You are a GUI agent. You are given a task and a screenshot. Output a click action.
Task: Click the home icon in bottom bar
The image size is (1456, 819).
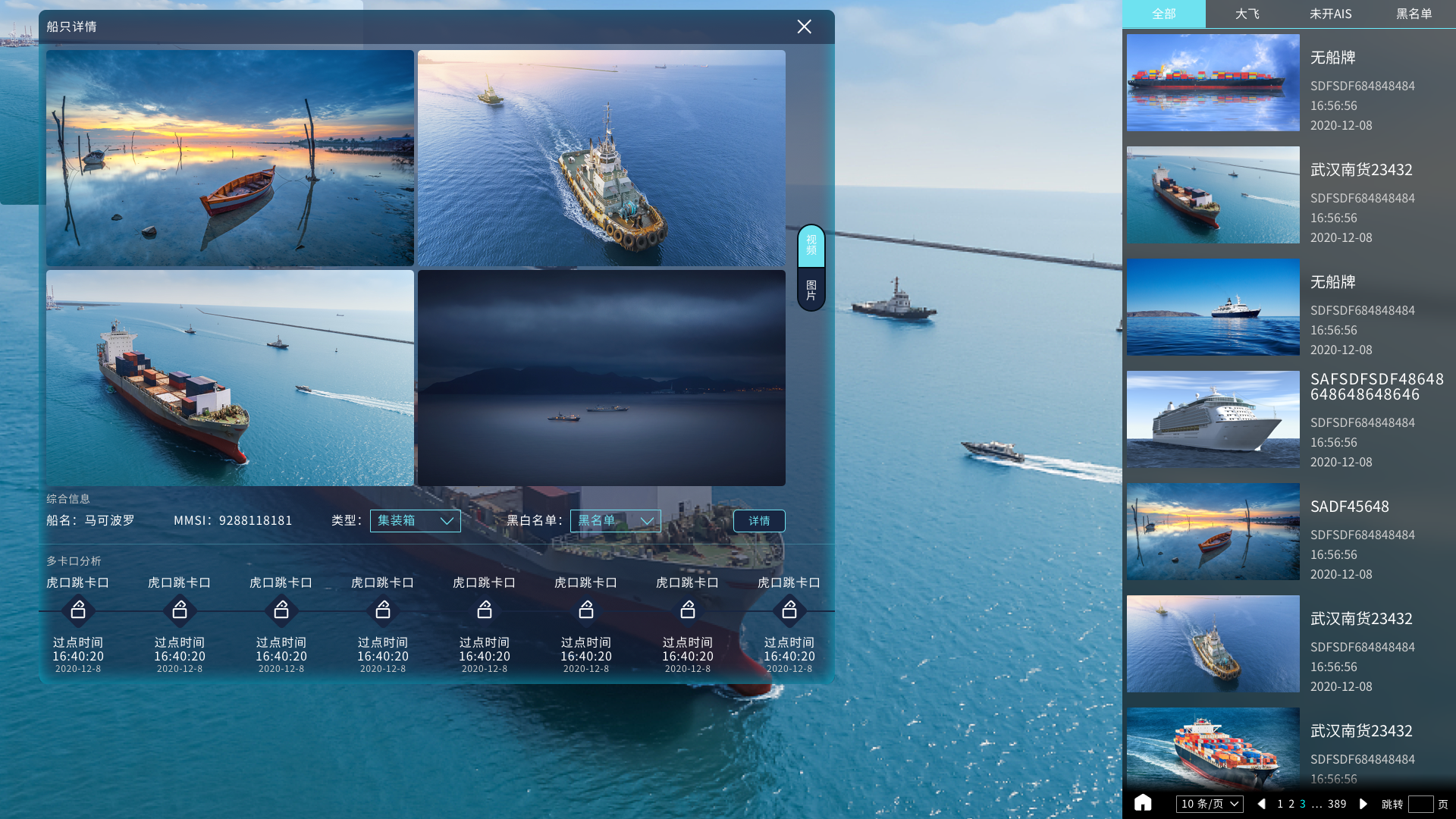click(1143, 803)
